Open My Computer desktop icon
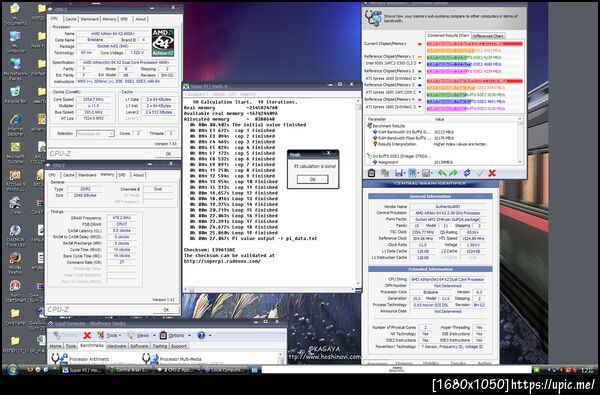This screenshot has width=600, height=395. 15,42
